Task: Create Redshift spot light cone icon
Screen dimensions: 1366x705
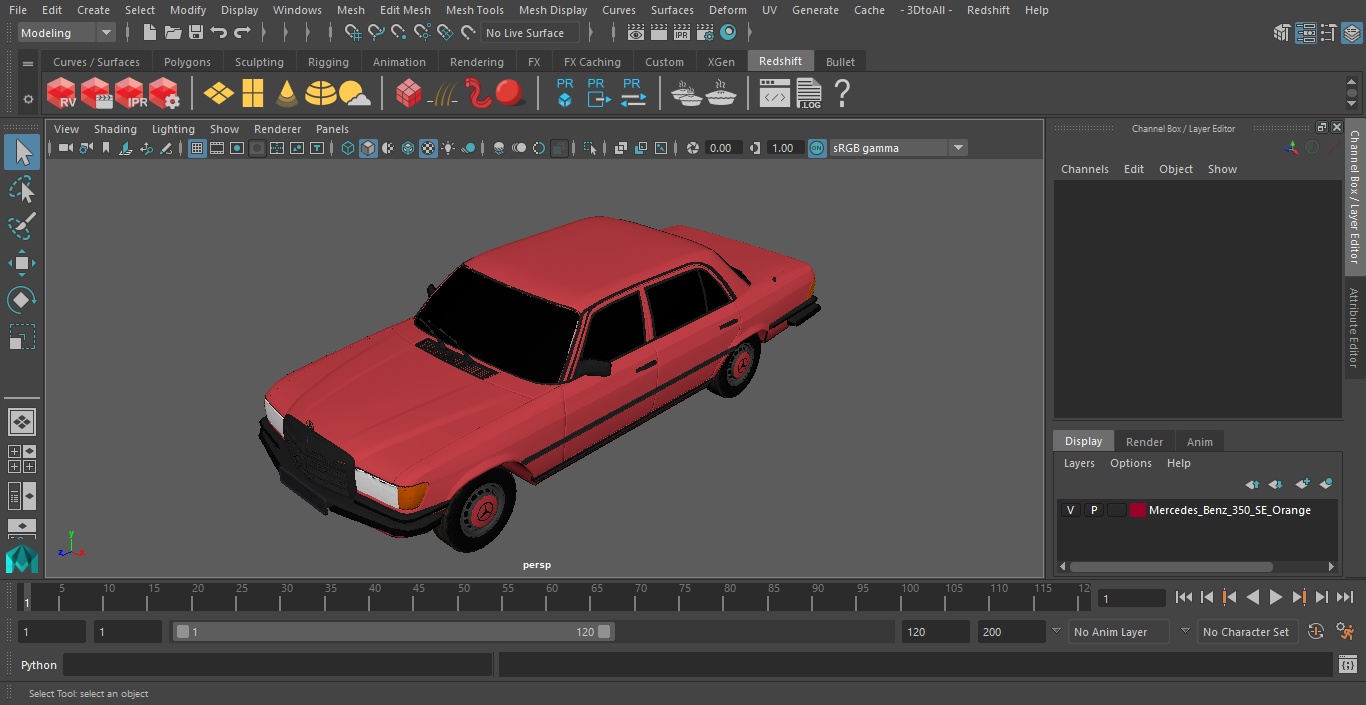Action: (287, 94)
